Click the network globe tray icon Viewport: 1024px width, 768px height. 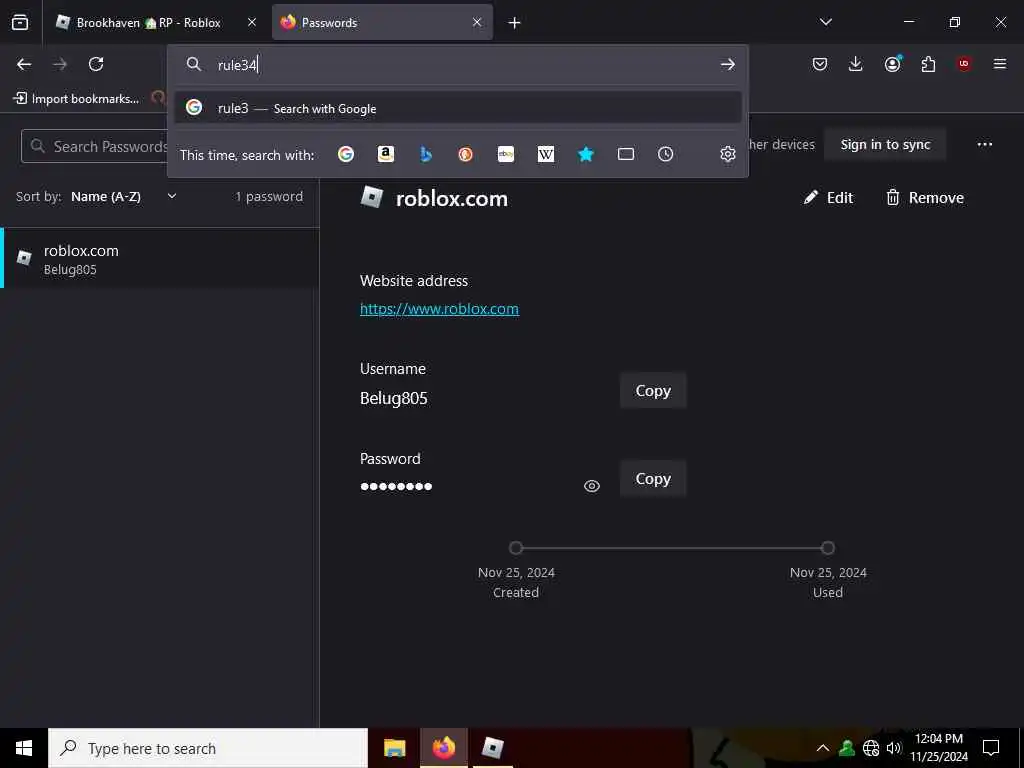(x=871, y=748)
